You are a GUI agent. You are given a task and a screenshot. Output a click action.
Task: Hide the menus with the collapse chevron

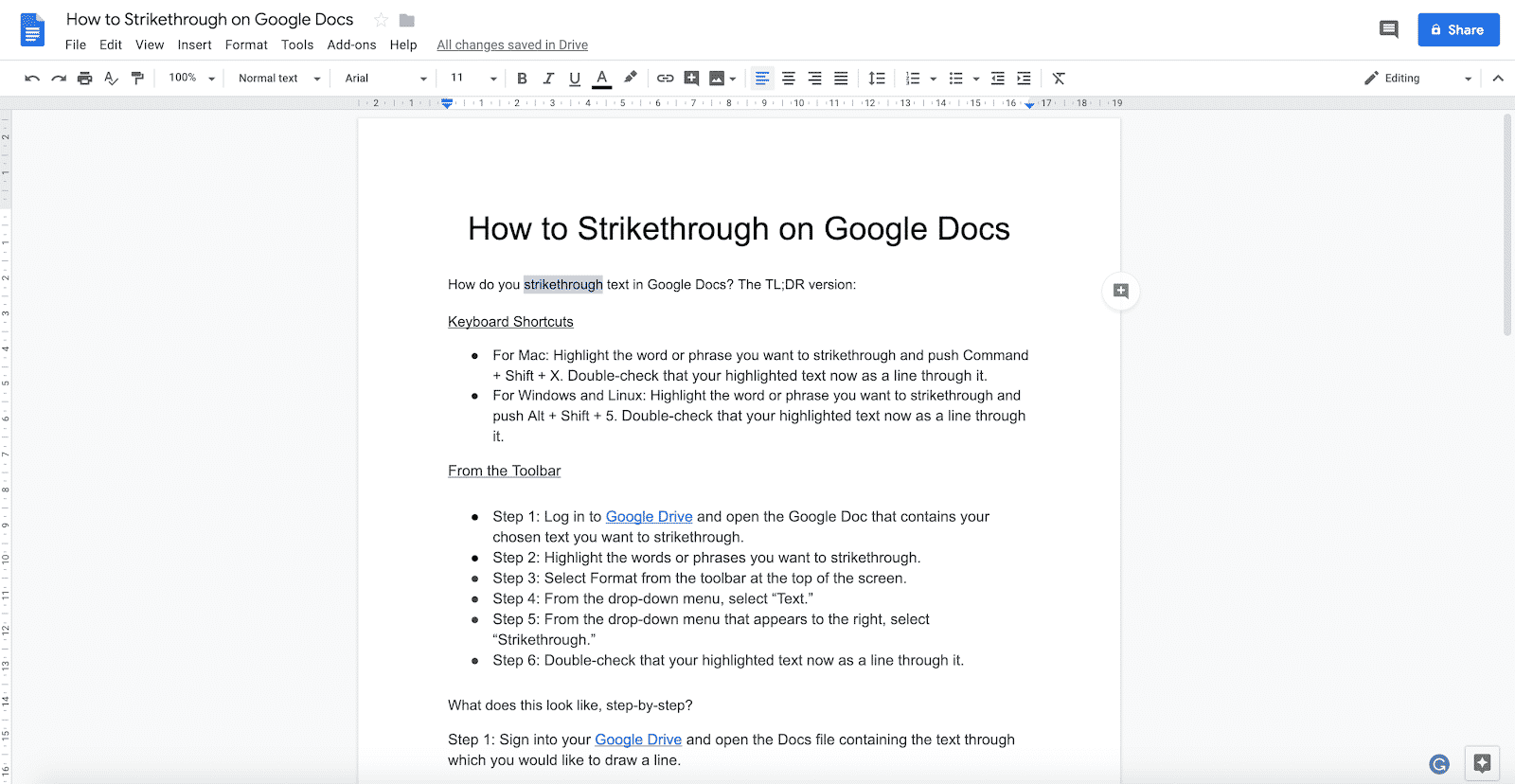[1498, 79]
